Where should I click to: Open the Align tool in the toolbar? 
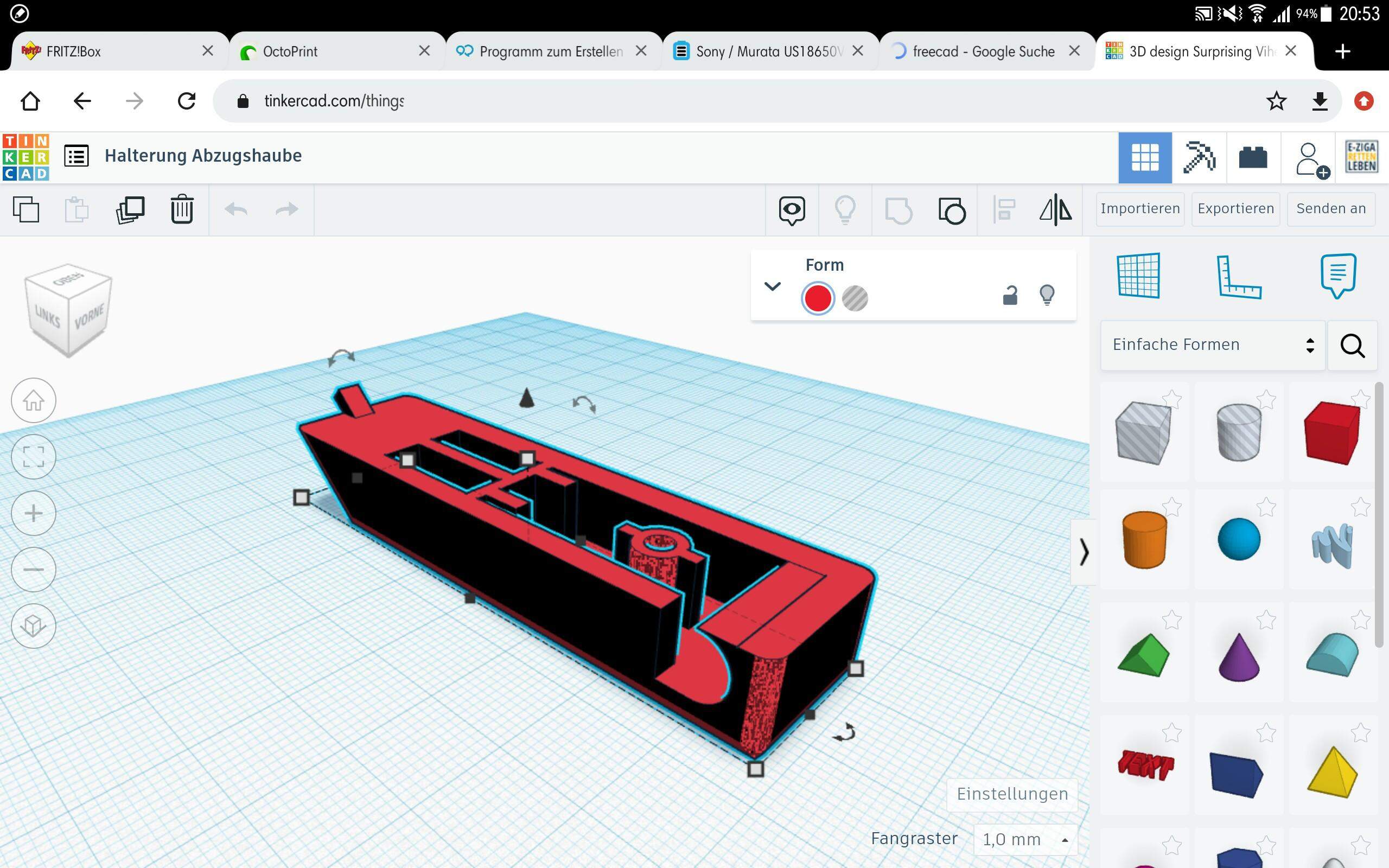1003,210
